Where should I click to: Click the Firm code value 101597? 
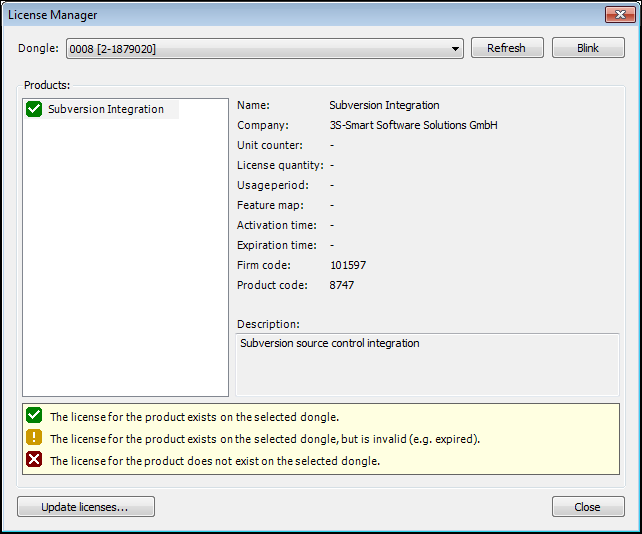[348, 265]
